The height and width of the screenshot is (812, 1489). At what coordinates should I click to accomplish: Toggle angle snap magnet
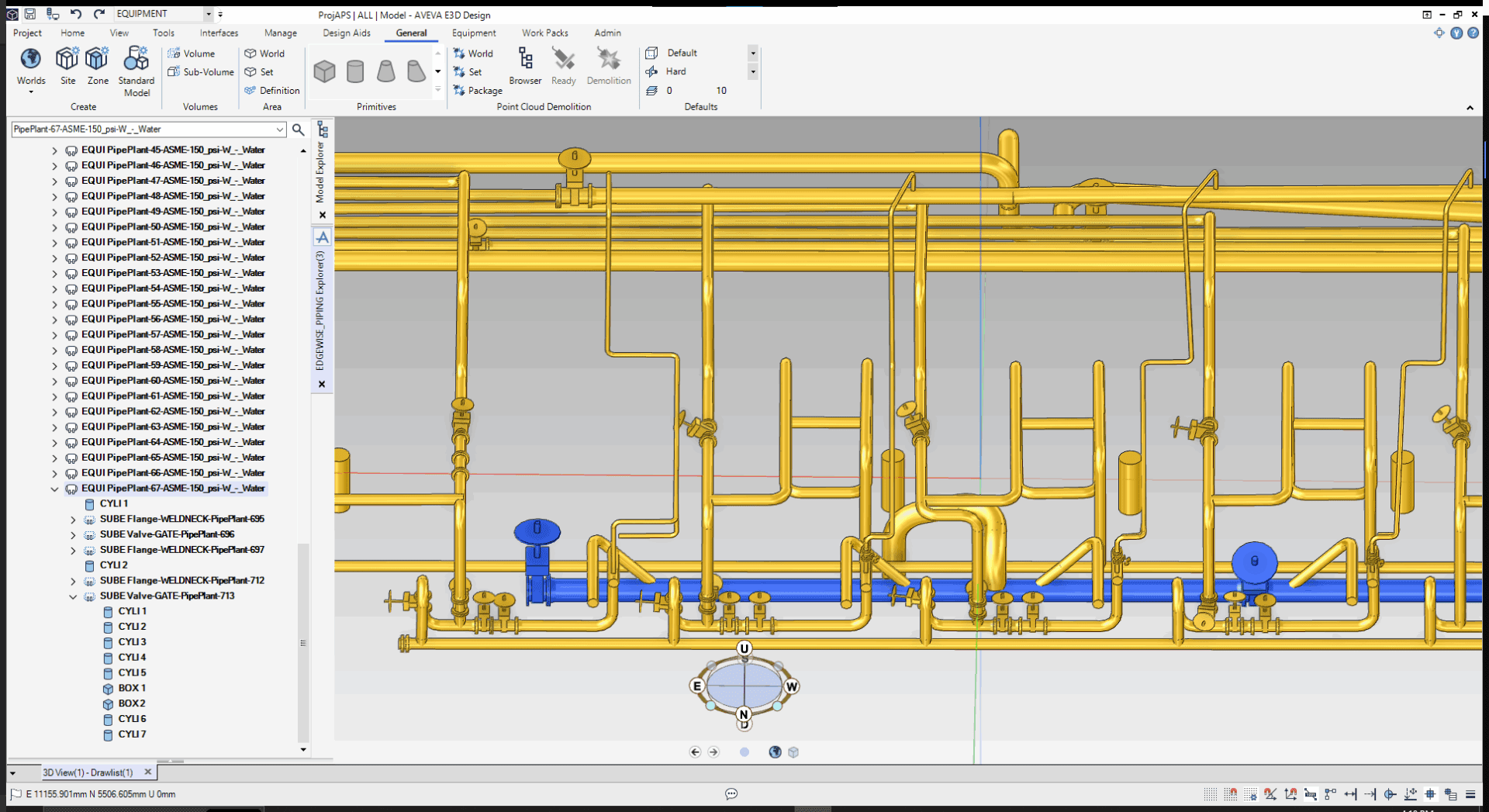[1270, 794]
